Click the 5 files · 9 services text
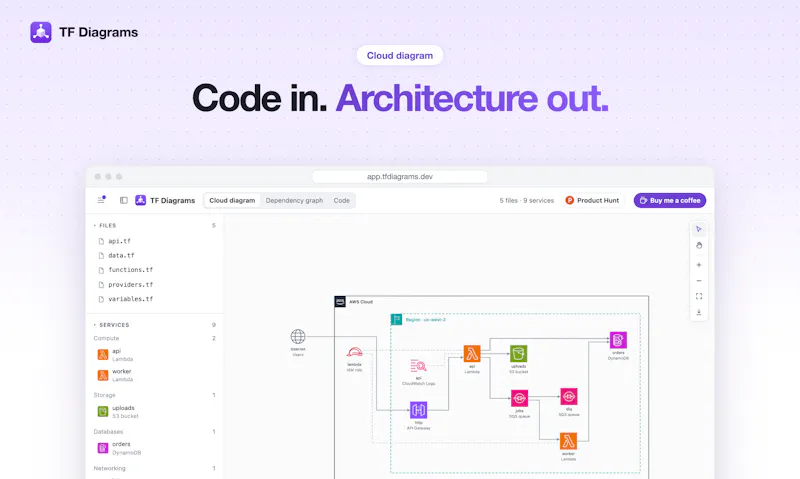Image resolution: width=800 pixels, height=479 pixels. [x=527, y=200]
